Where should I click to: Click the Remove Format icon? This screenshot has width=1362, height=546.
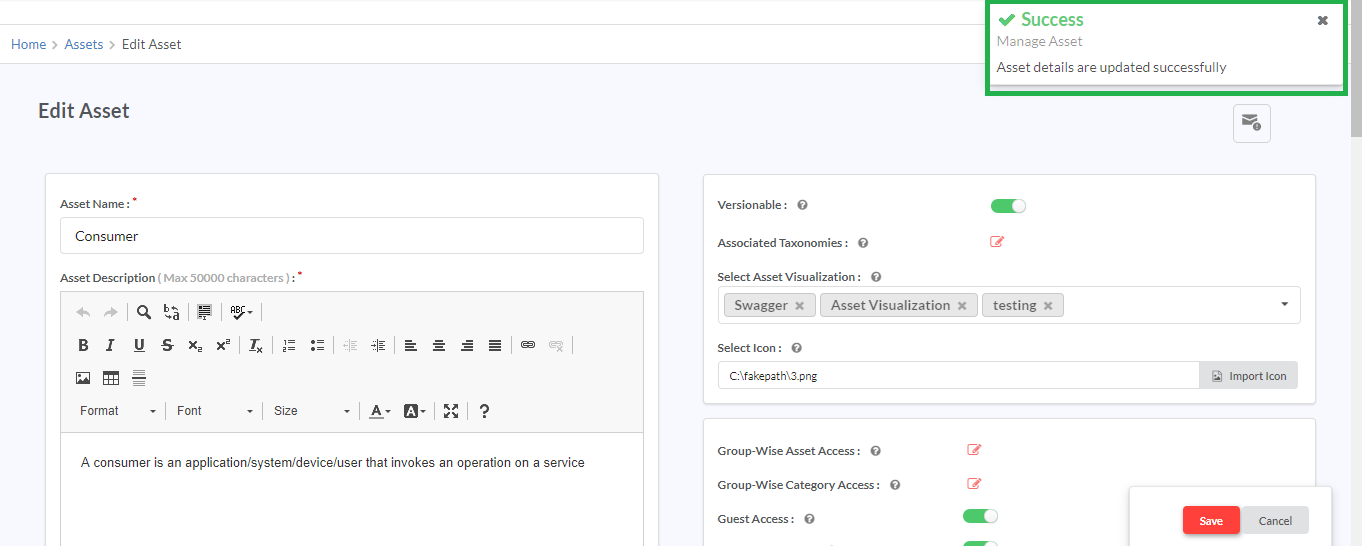[x=256, y=345]
